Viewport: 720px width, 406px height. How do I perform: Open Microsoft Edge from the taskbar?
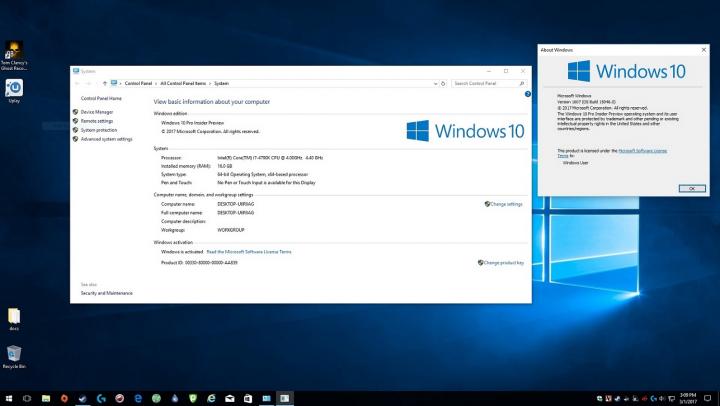[138, 398]
